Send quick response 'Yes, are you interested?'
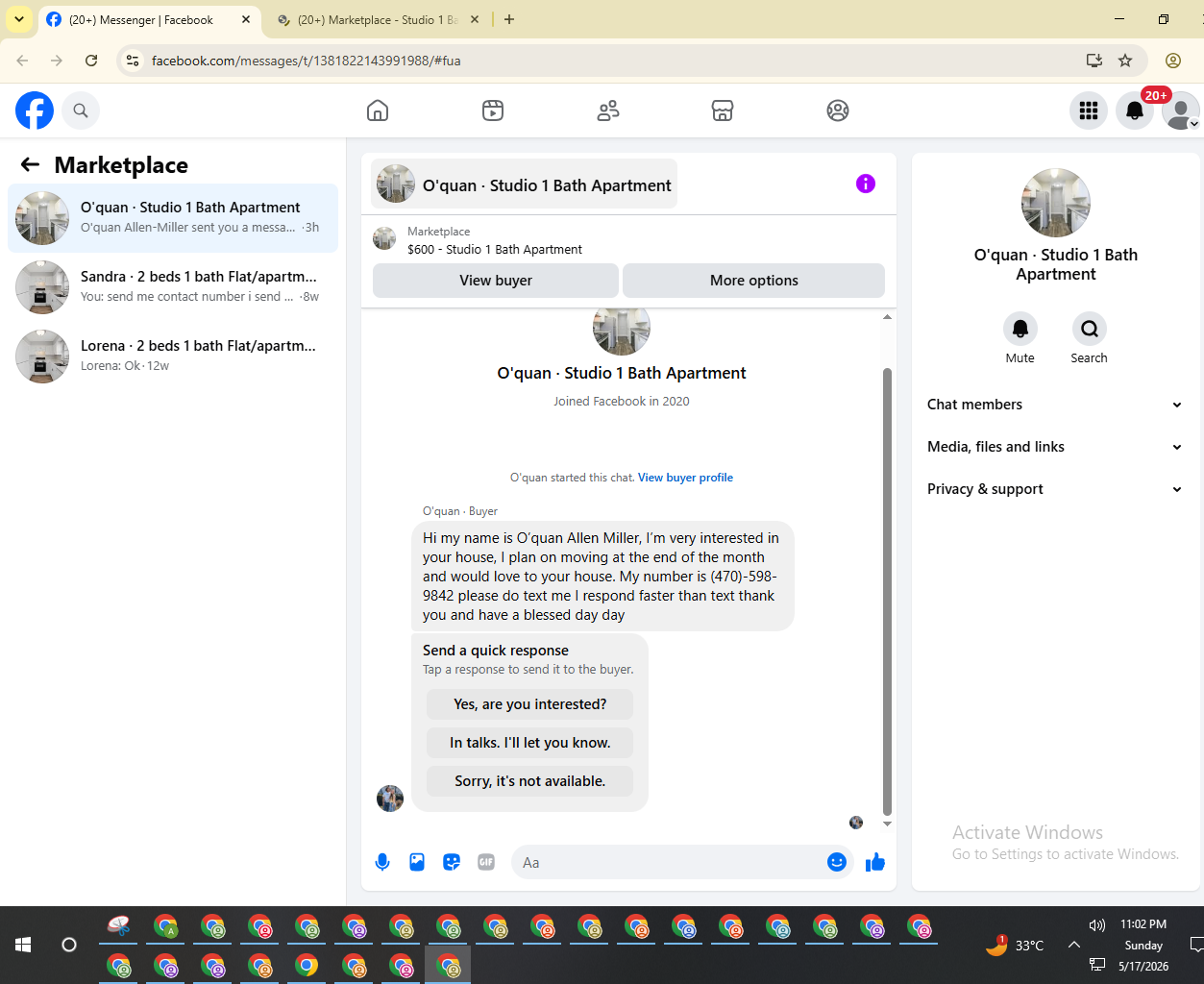 530,704
